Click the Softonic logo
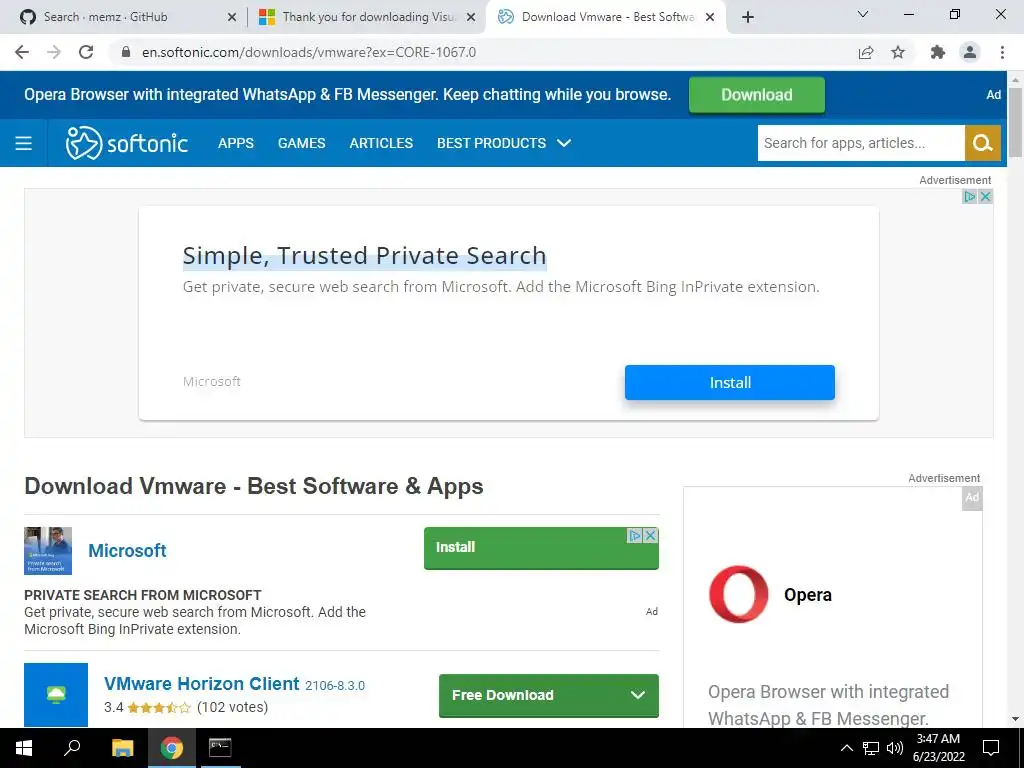Image resolution: width=1024 pixels, height=768 pixels. pos(127,143)
